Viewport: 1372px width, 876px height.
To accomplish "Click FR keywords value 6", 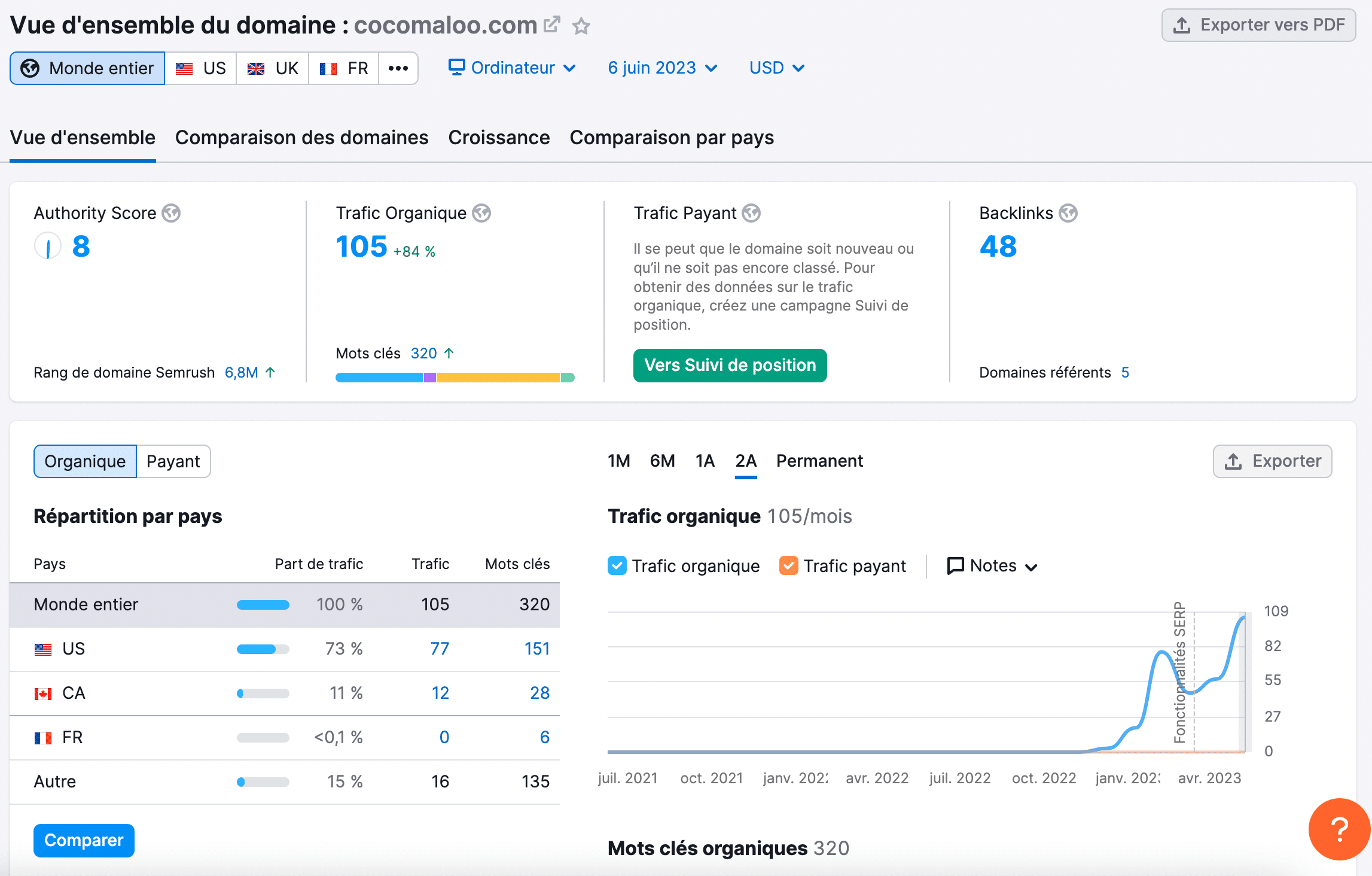I will pyautogui.click(x=545, y=737).
